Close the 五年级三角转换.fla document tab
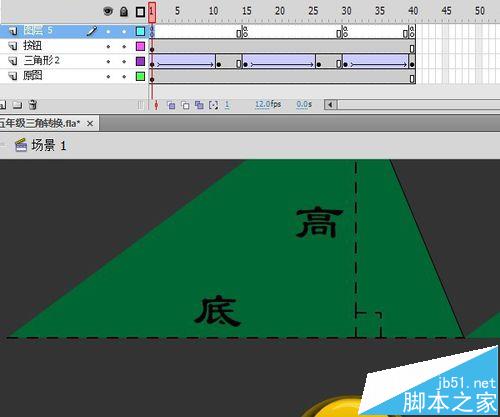500x417 pixels. pyautogui.click(x=90, y=124)
